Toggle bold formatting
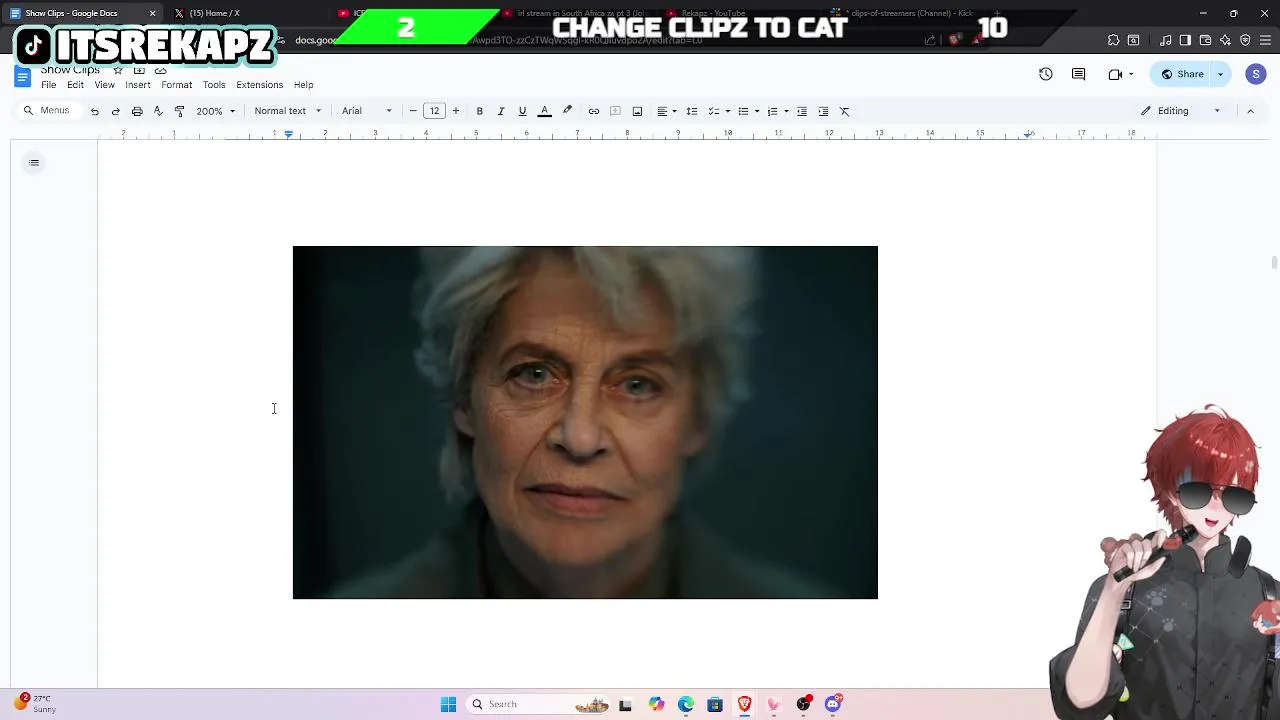 click(480, 111)
